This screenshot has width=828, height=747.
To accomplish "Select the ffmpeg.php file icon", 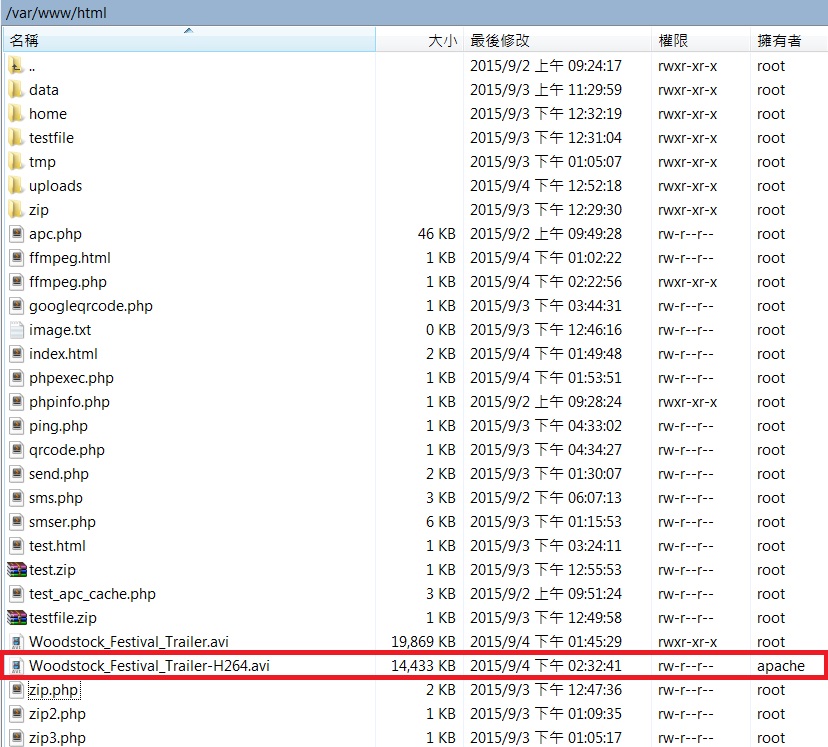I will pyautogui.click(x=17, y=282).
